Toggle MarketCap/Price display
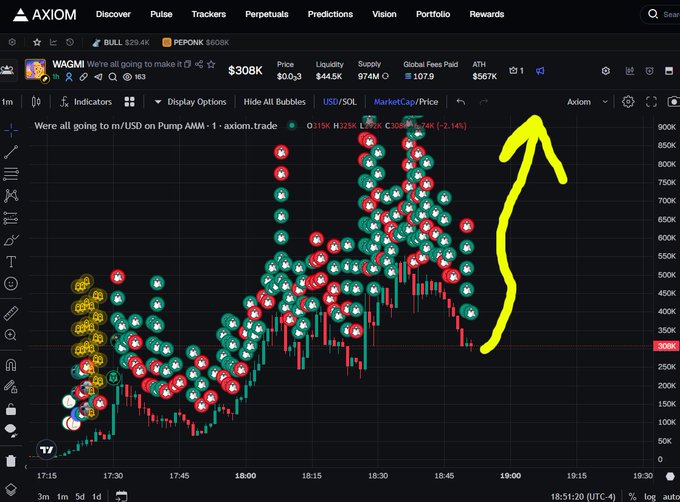 coord(406,102)
